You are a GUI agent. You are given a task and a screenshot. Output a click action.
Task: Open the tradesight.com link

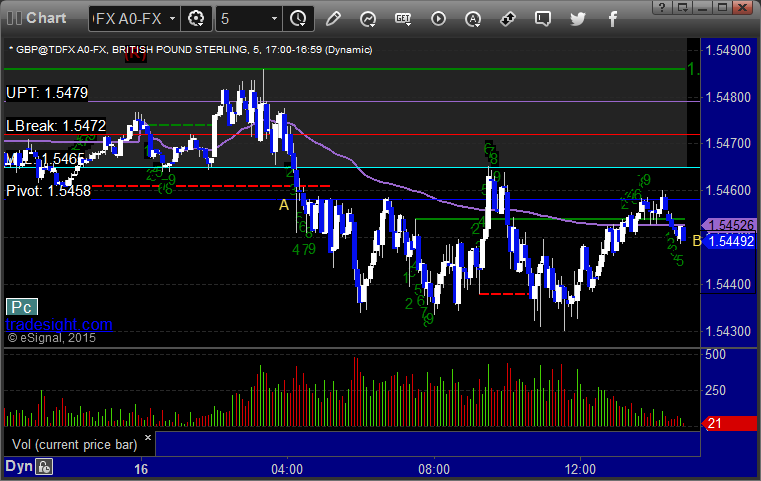pos(59,324)
